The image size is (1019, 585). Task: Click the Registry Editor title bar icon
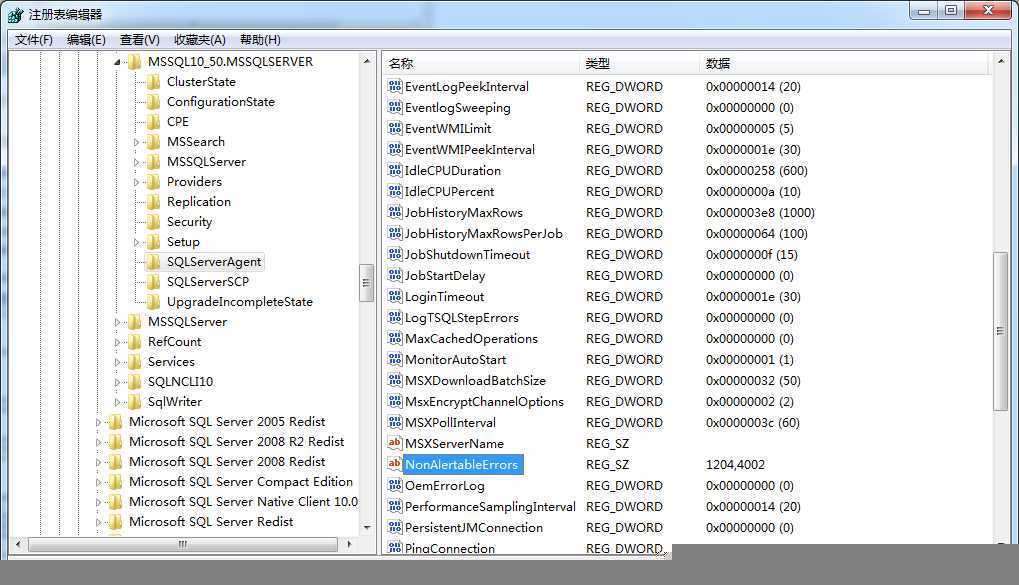16,15
